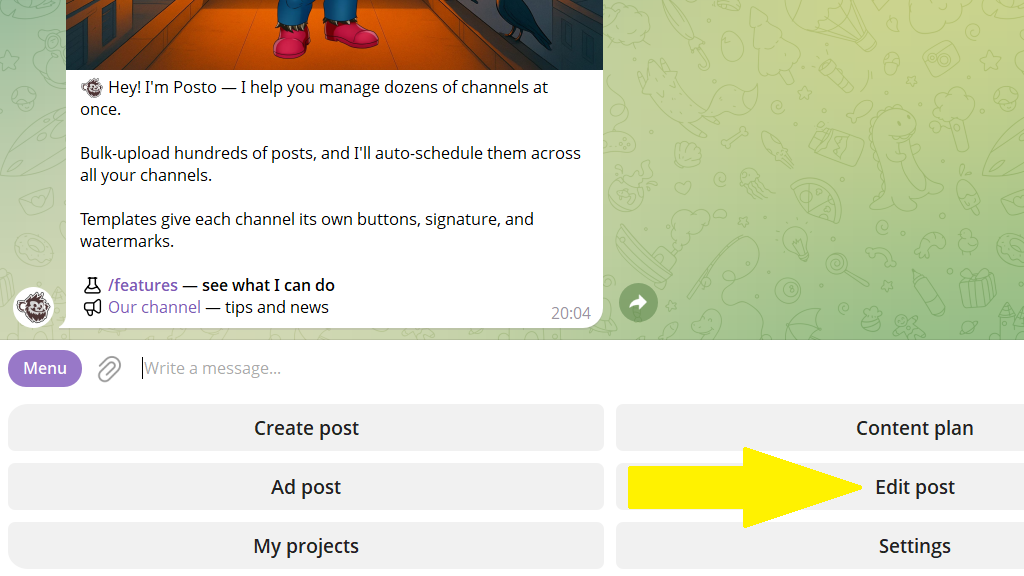Click the Edit post button
This screenshot has width=1024, height=576.
(820, 487)
